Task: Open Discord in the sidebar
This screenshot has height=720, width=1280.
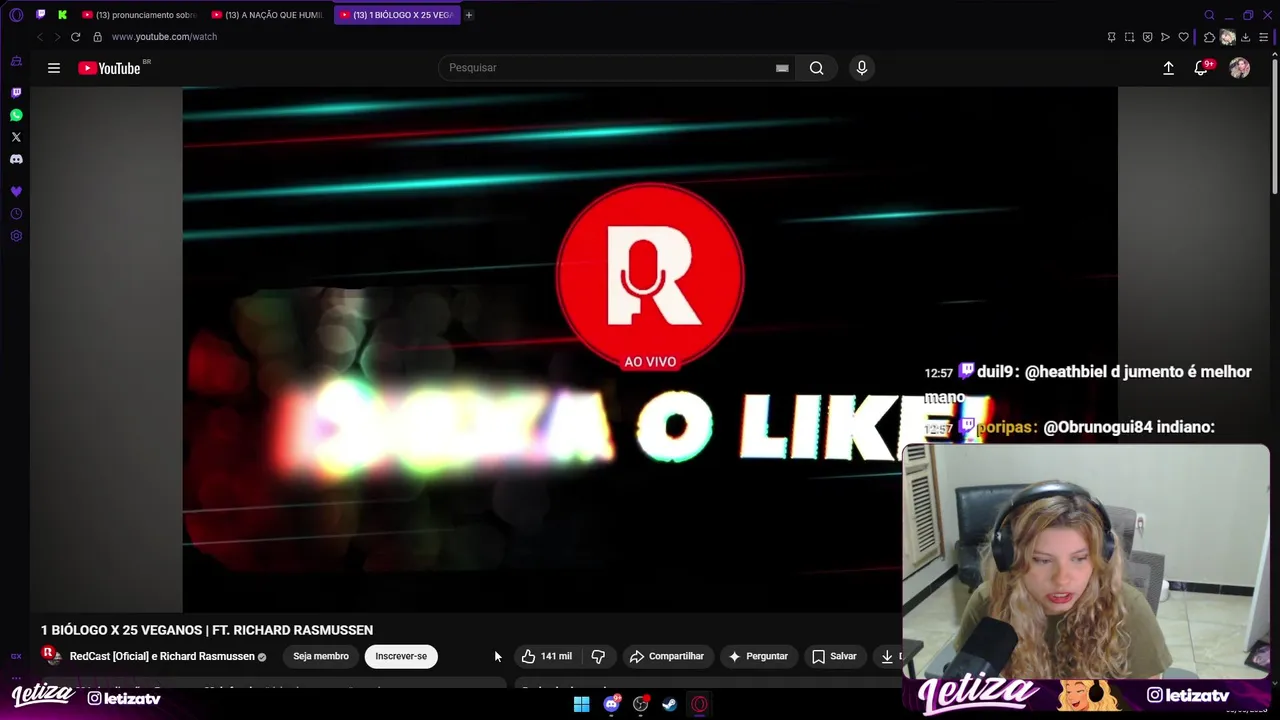Action: [16, 159]
